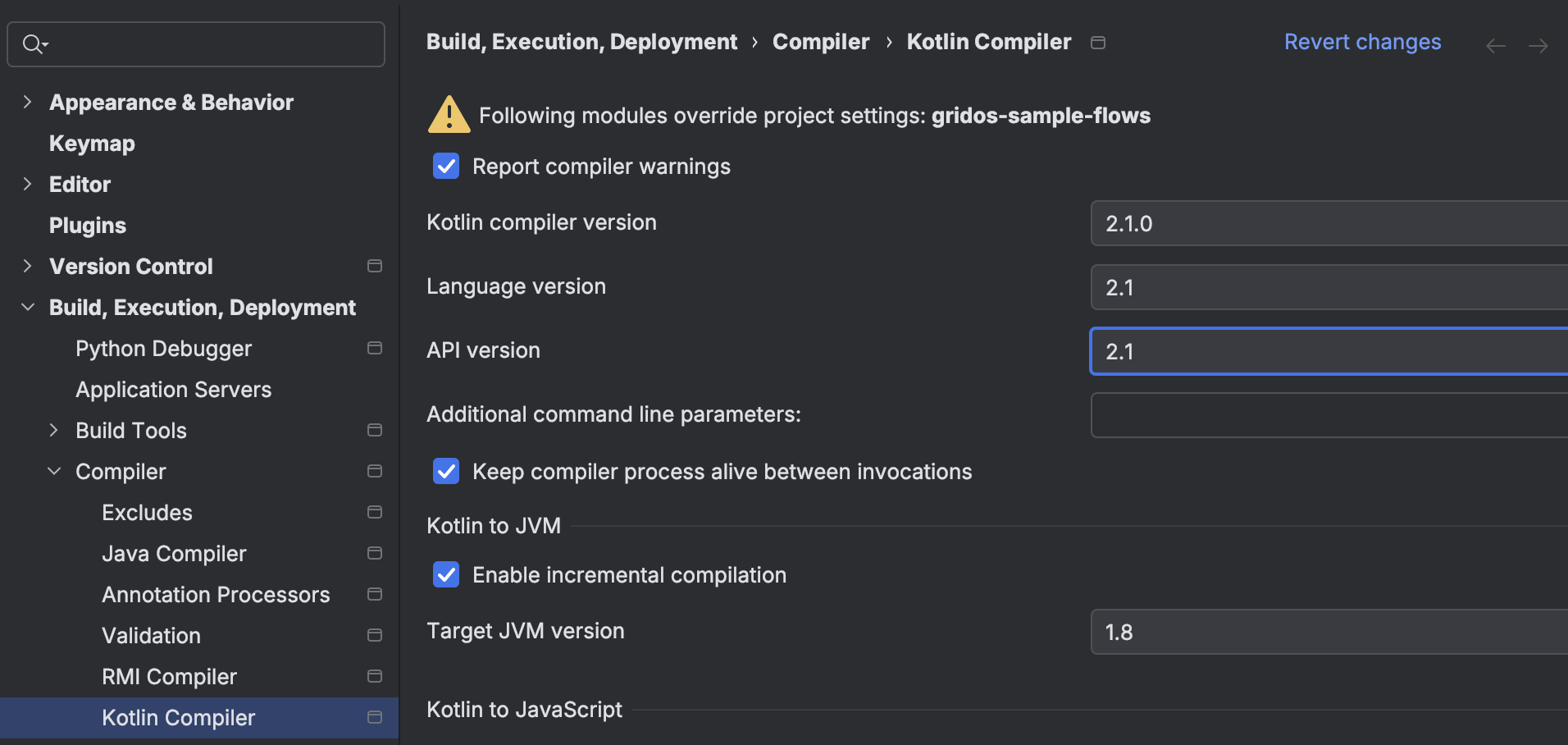Screen dimensions: 1568x745
Task: Disable keep compiler process alive between invocations
Action: click(445, 471)
